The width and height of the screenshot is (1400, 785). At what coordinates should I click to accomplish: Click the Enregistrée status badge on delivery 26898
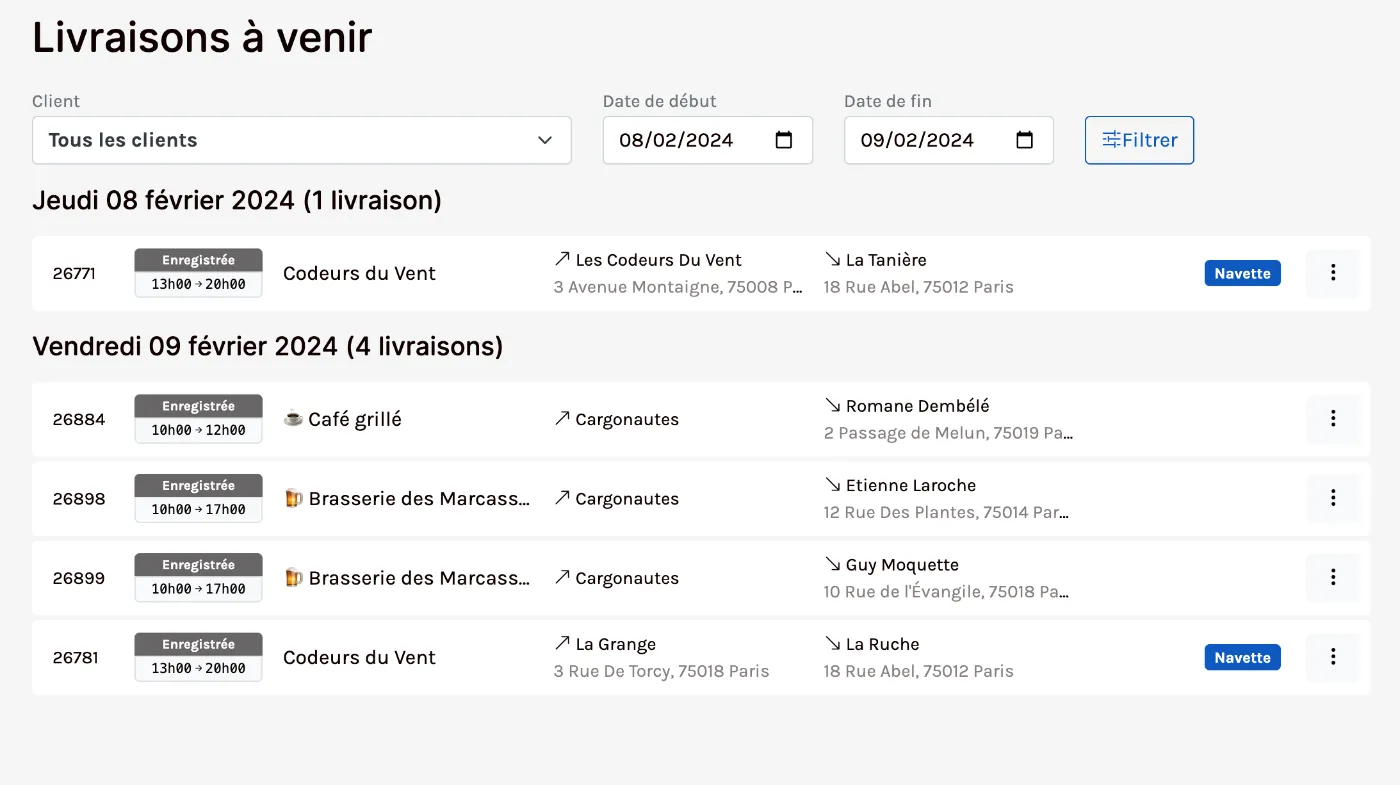[199, 498]
